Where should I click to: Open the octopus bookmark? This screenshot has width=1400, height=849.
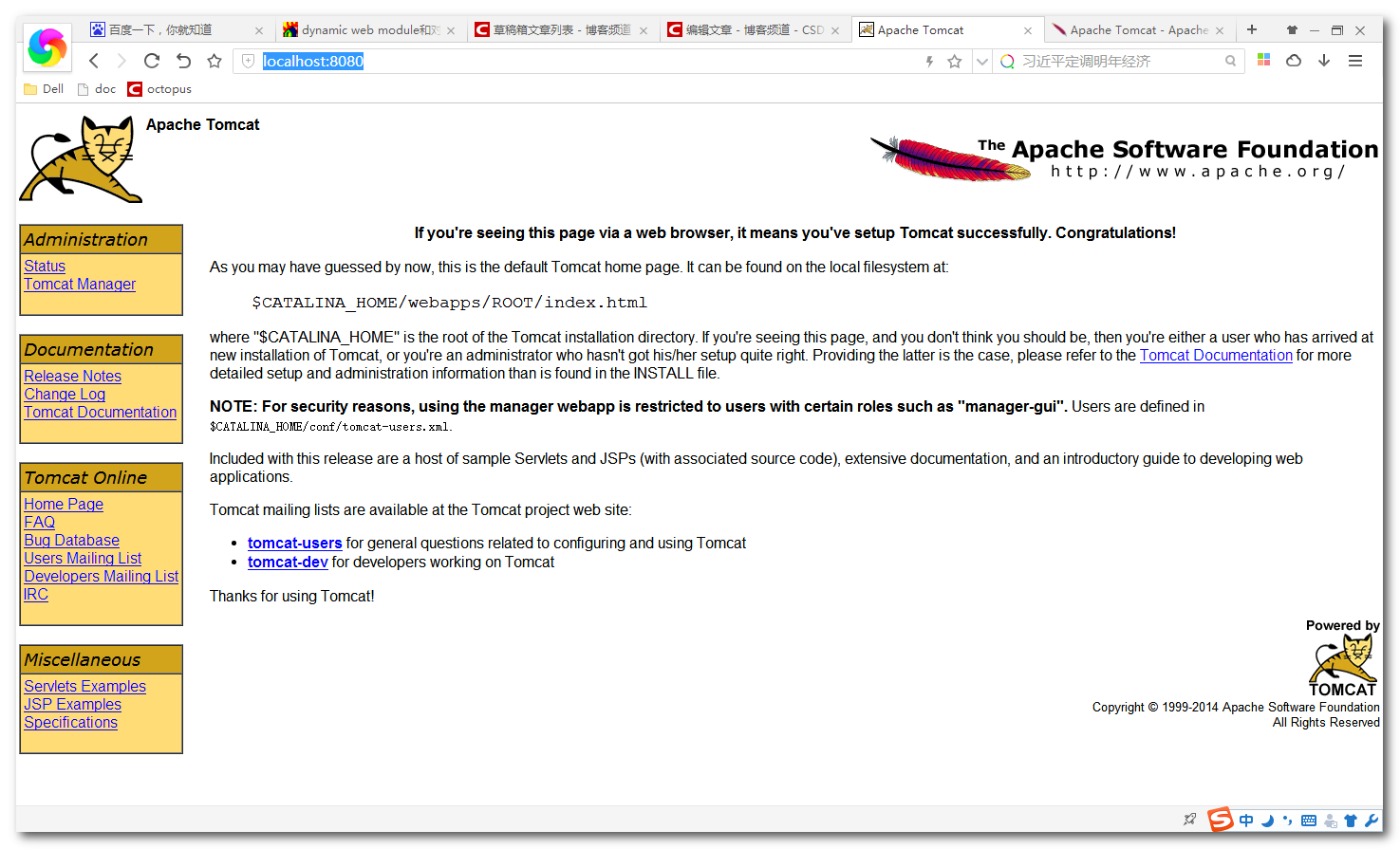pyautogui.click(x=159, y=88)
